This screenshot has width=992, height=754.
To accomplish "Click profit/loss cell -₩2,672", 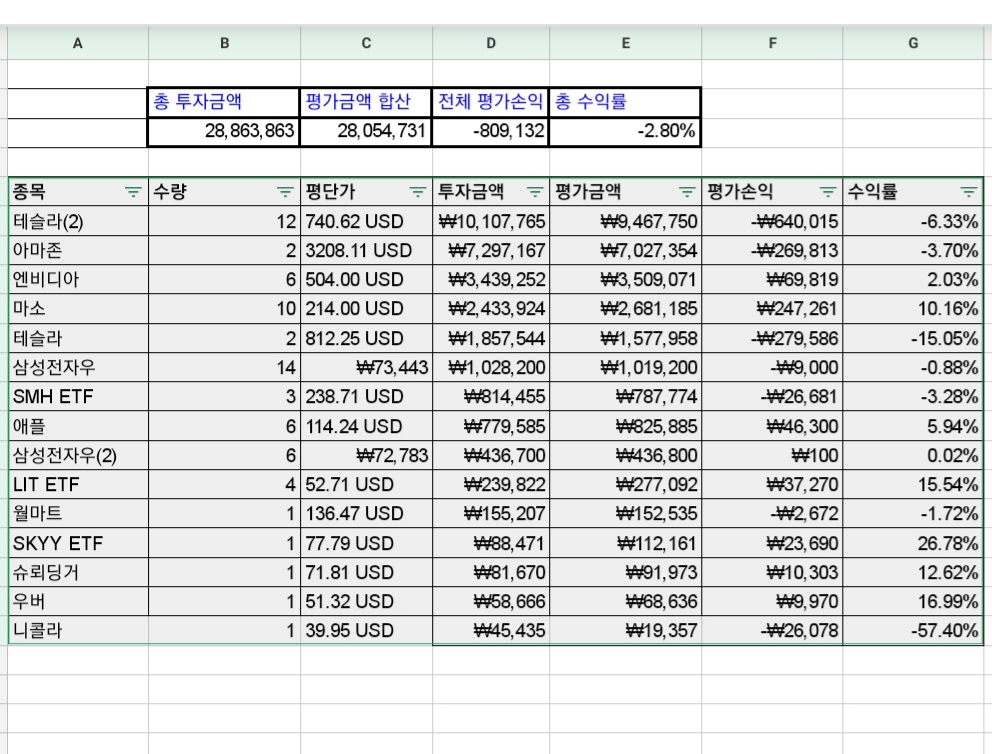I will (772, 514).
